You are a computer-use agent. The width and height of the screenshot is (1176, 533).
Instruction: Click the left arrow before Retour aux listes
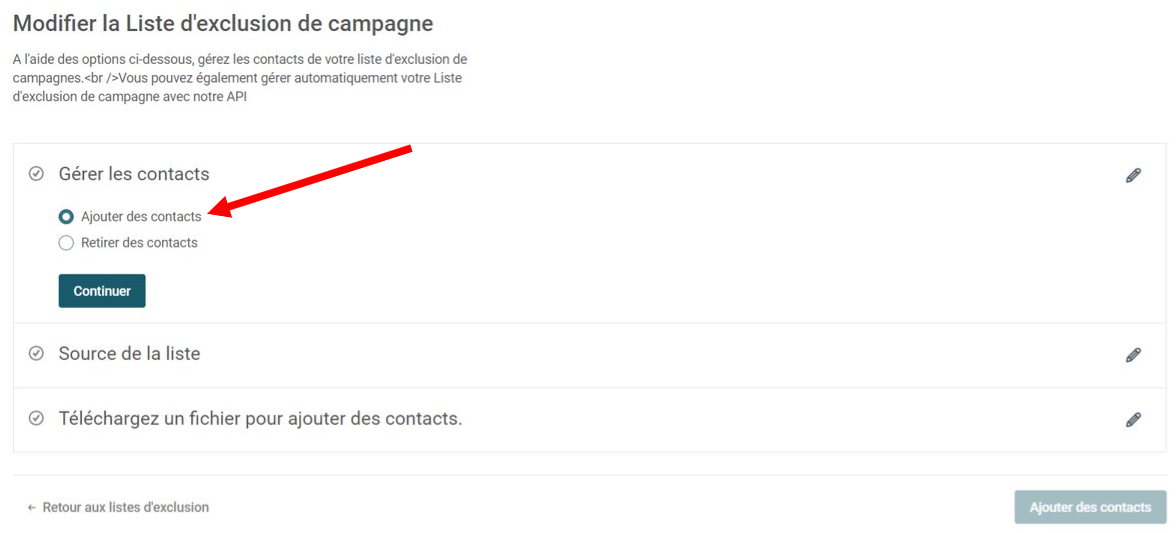click(32, 508)
